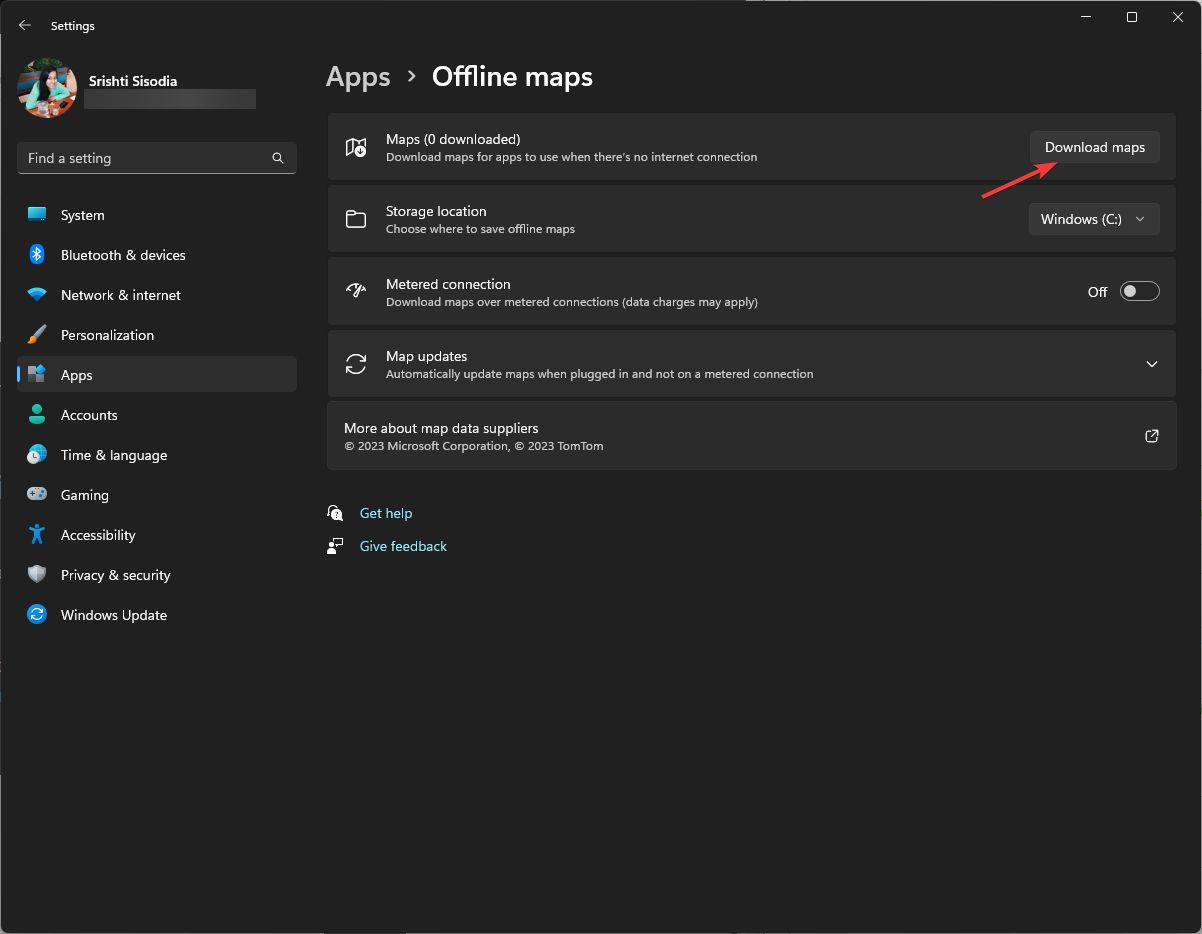Screen dimensions: 1202x934
Task: Expand the Map updates section
Action: point(1152,364)
